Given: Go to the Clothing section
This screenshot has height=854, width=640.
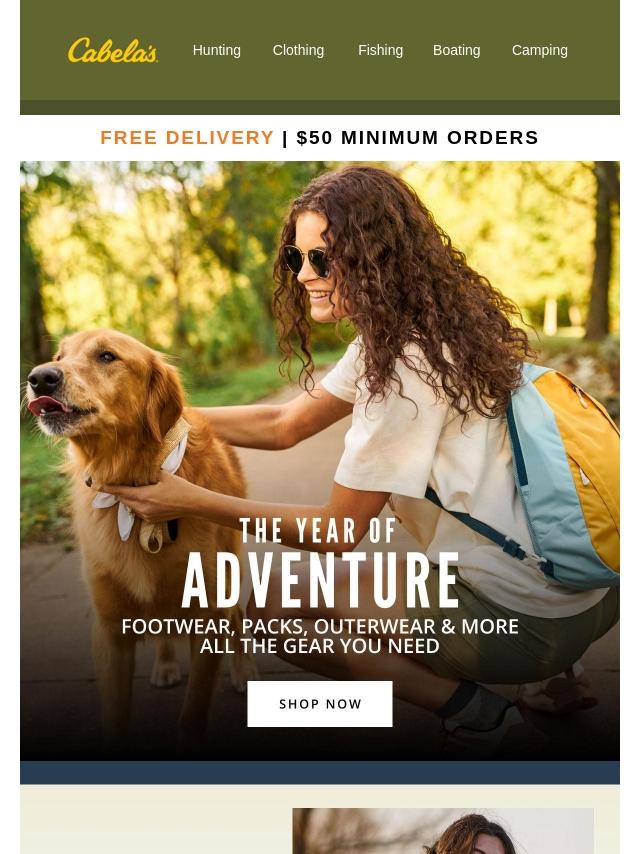Looking at the screenshot, I should click(298, 50).
